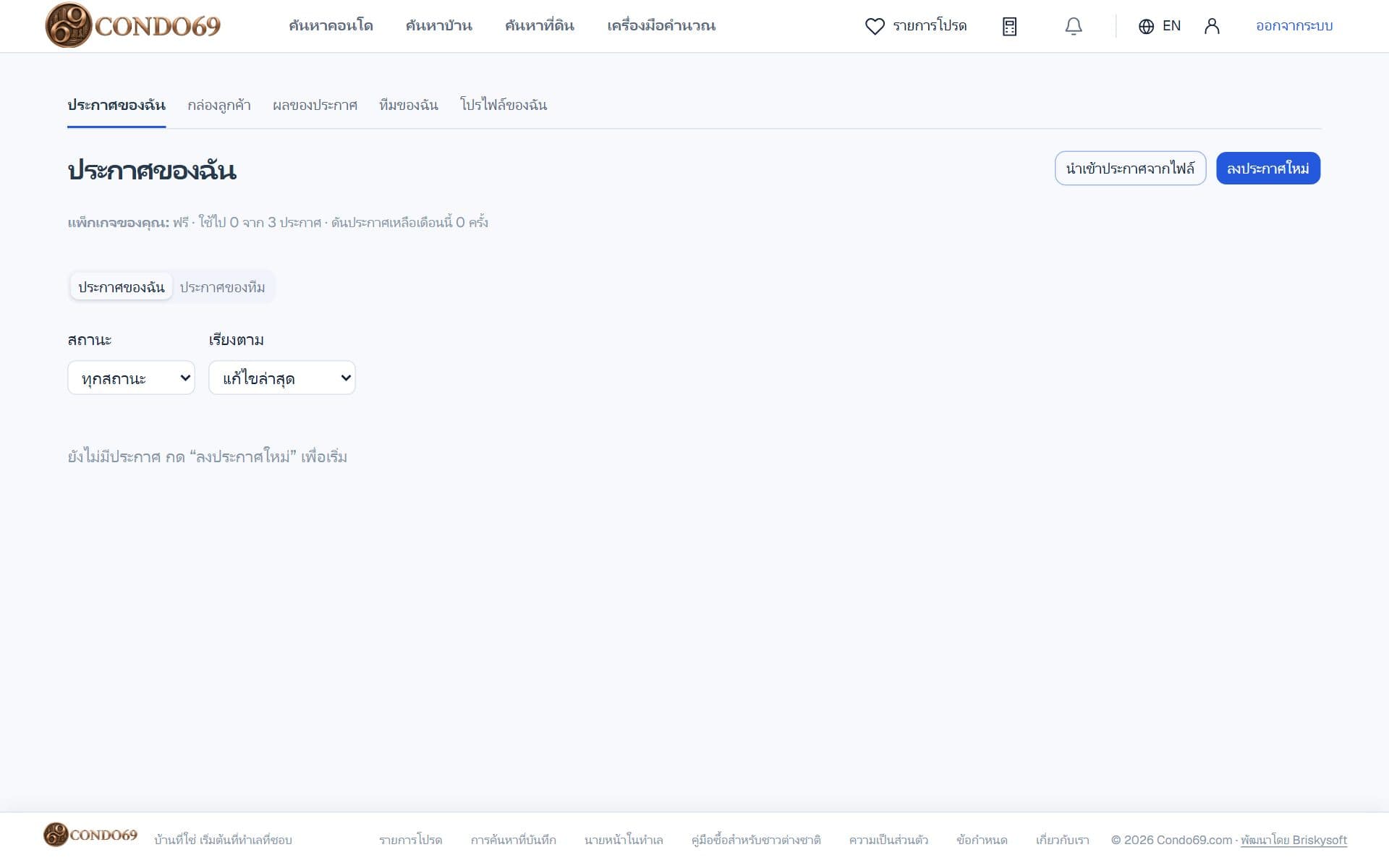This screenshot has height=868, width=1389.
Task: Click the แพ็กเกจของคุณ package info text
Action: [278, 223]
